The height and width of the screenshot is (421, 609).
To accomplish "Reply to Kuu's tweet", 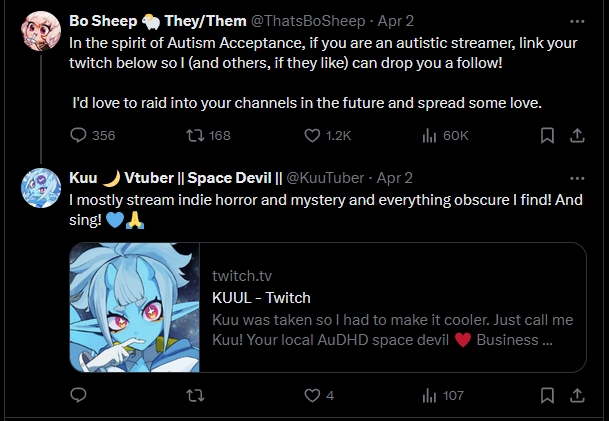I will (80, 395).
